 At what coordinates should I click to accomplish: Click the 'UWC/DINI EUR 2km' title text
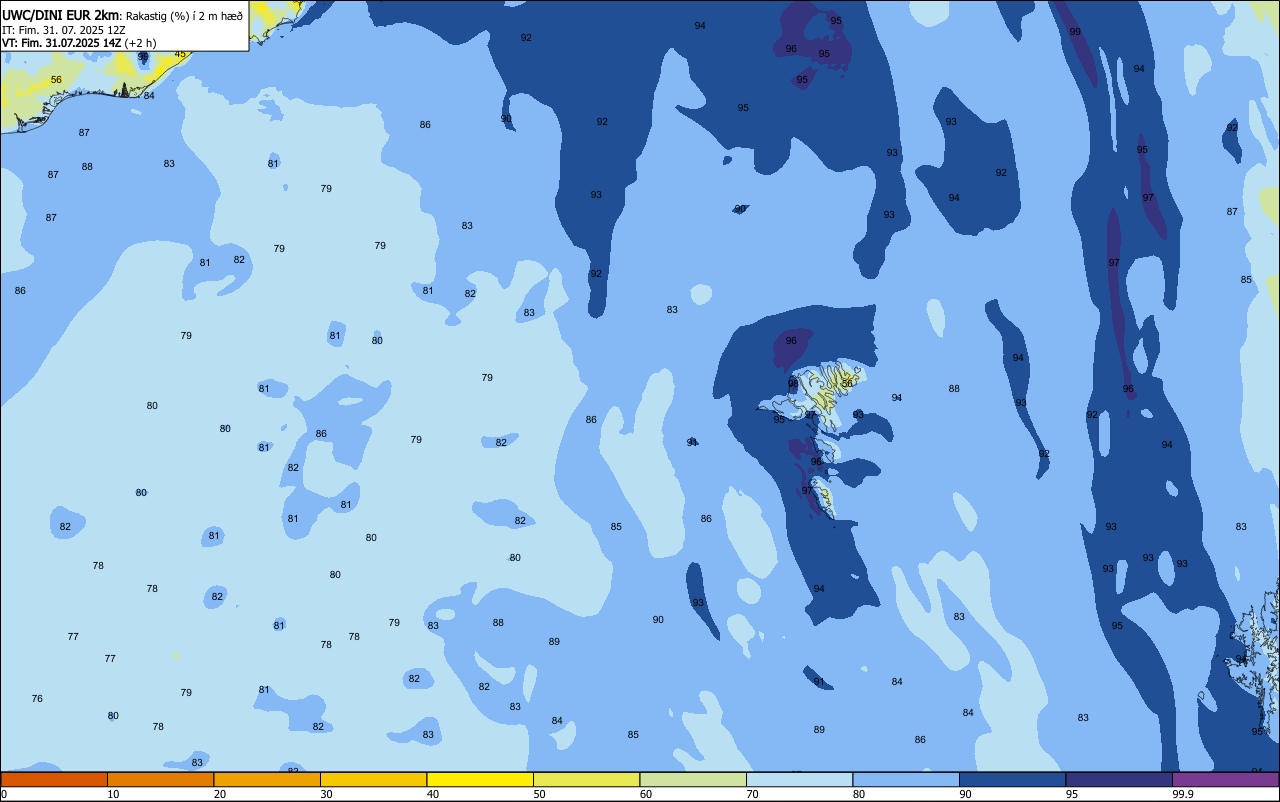coord(60,15)
